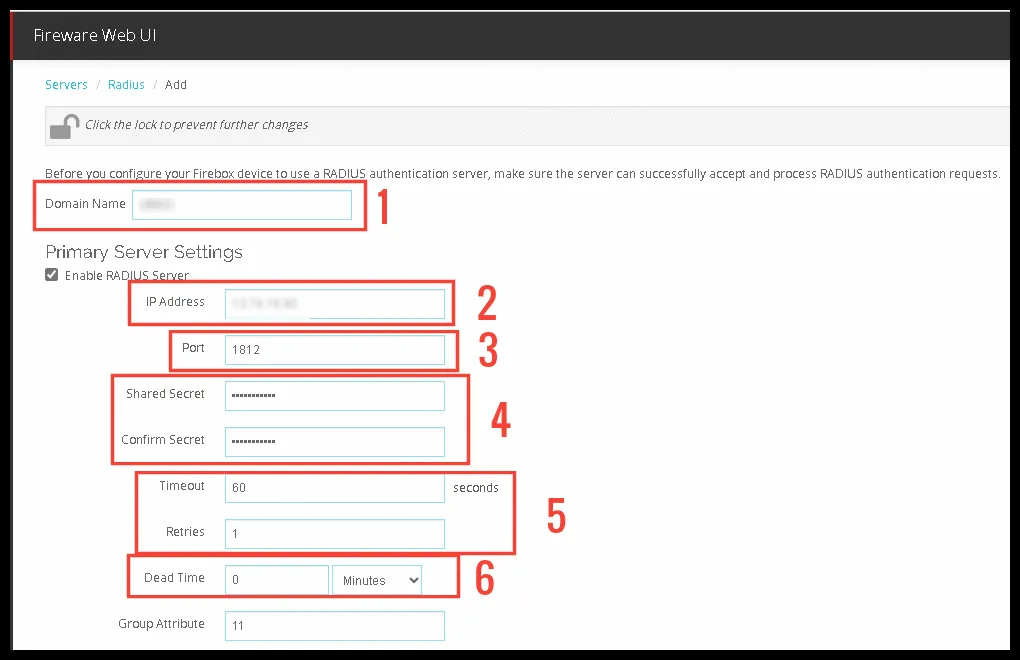Screen dimensions: 1020x660
Task: Focus the IP Address input field
Action: tap(335, 304)
